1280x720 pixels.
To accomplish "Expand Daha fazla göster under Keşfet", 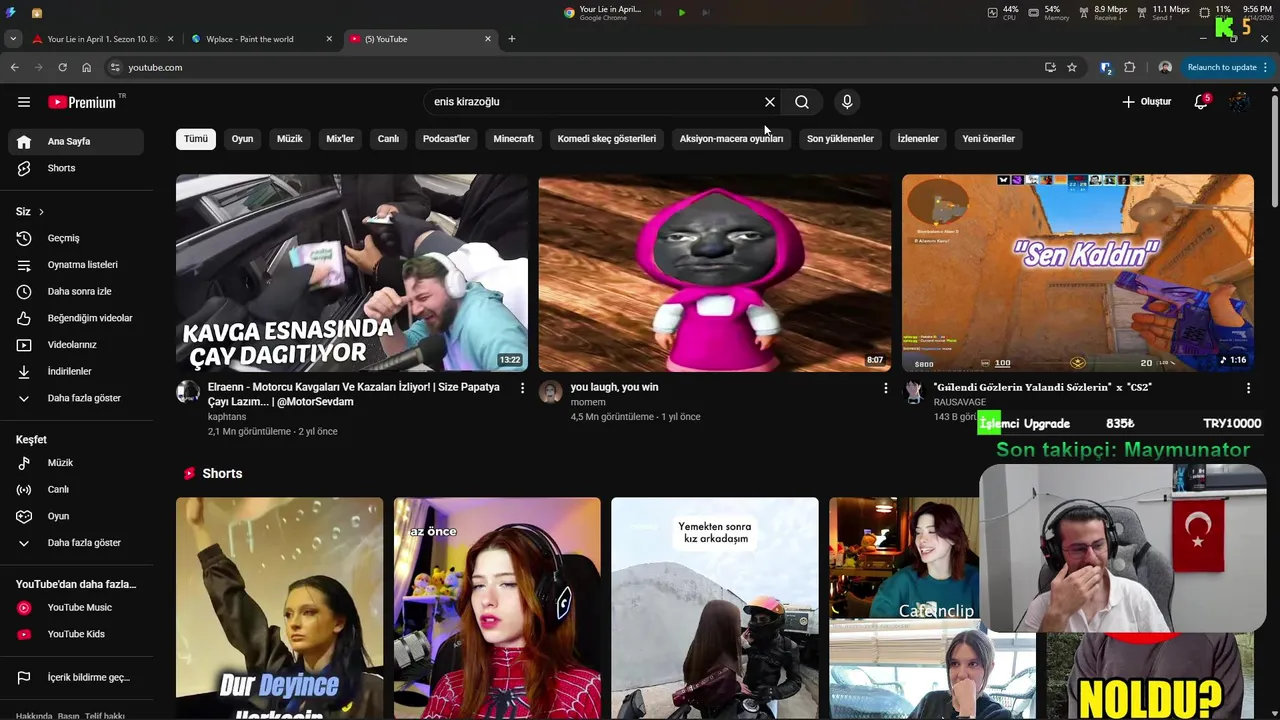I will click(x=76, y=543).
